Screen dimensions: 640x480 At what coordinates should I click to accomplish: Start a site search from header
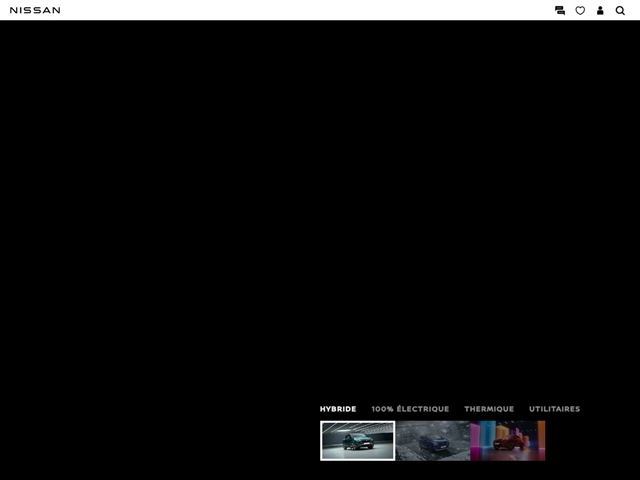click(620, 10)
